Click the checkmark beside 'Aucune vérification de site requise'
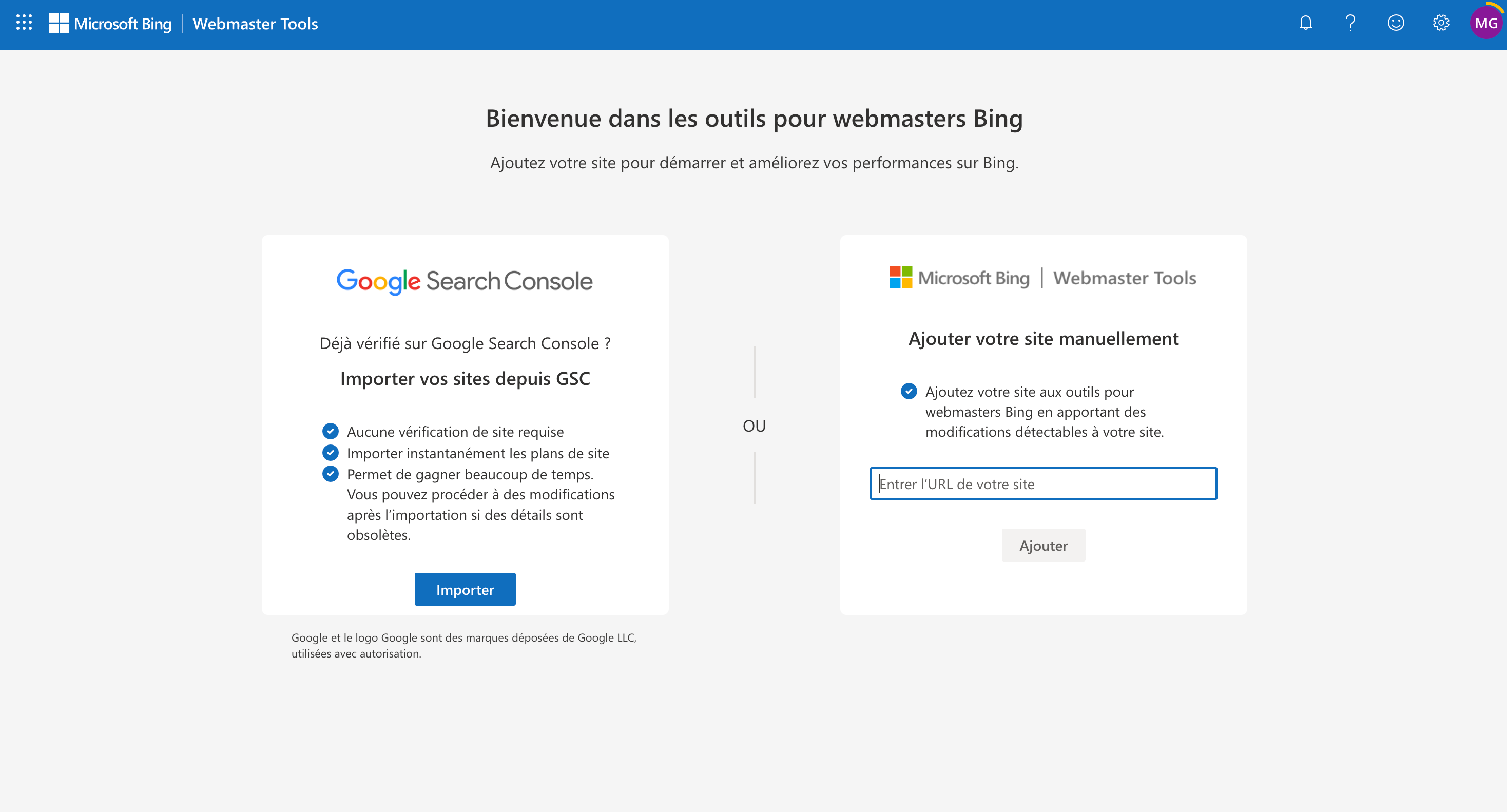This screenshot has width=1507, height=812. (331, 431)
